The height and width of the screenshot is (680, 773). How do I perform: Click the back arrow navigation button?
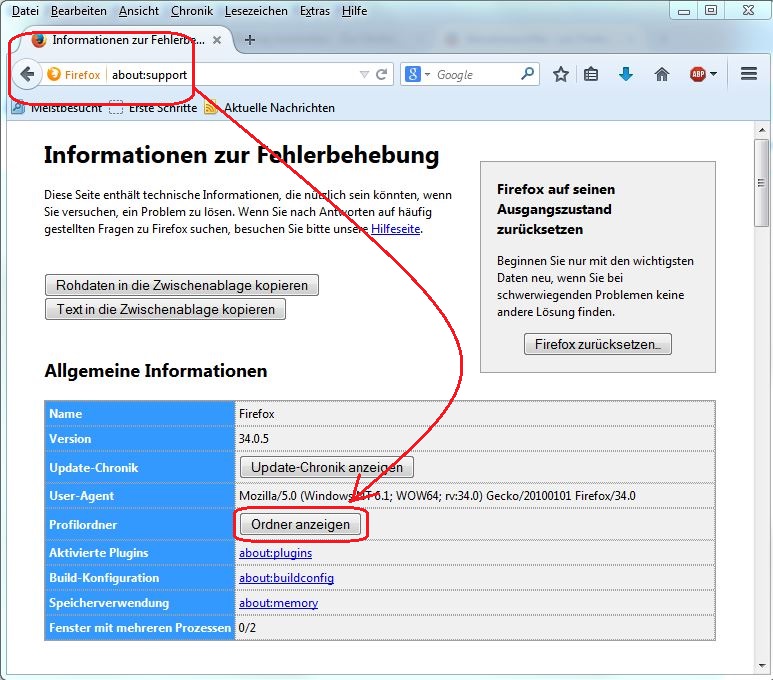pos(27,74)
